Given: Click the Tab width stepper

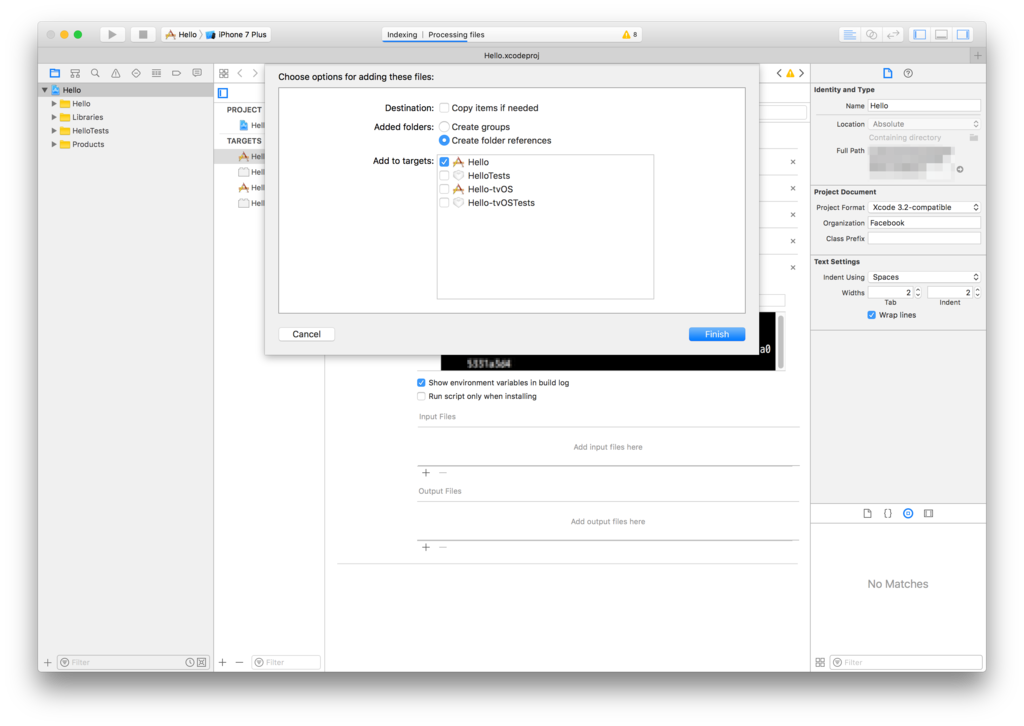Looking at the screenshot, I should (x=918, y=292).
